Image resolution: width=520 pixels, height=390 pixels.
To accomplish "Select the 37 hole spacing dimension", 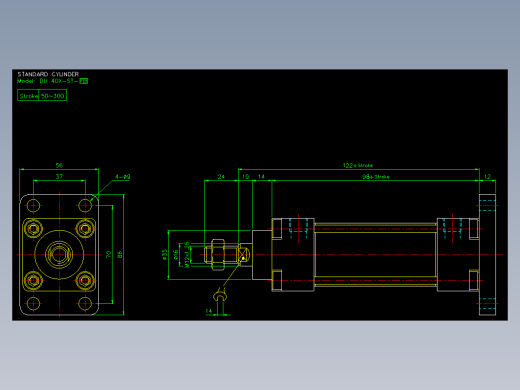I will (x=59, y=176).
